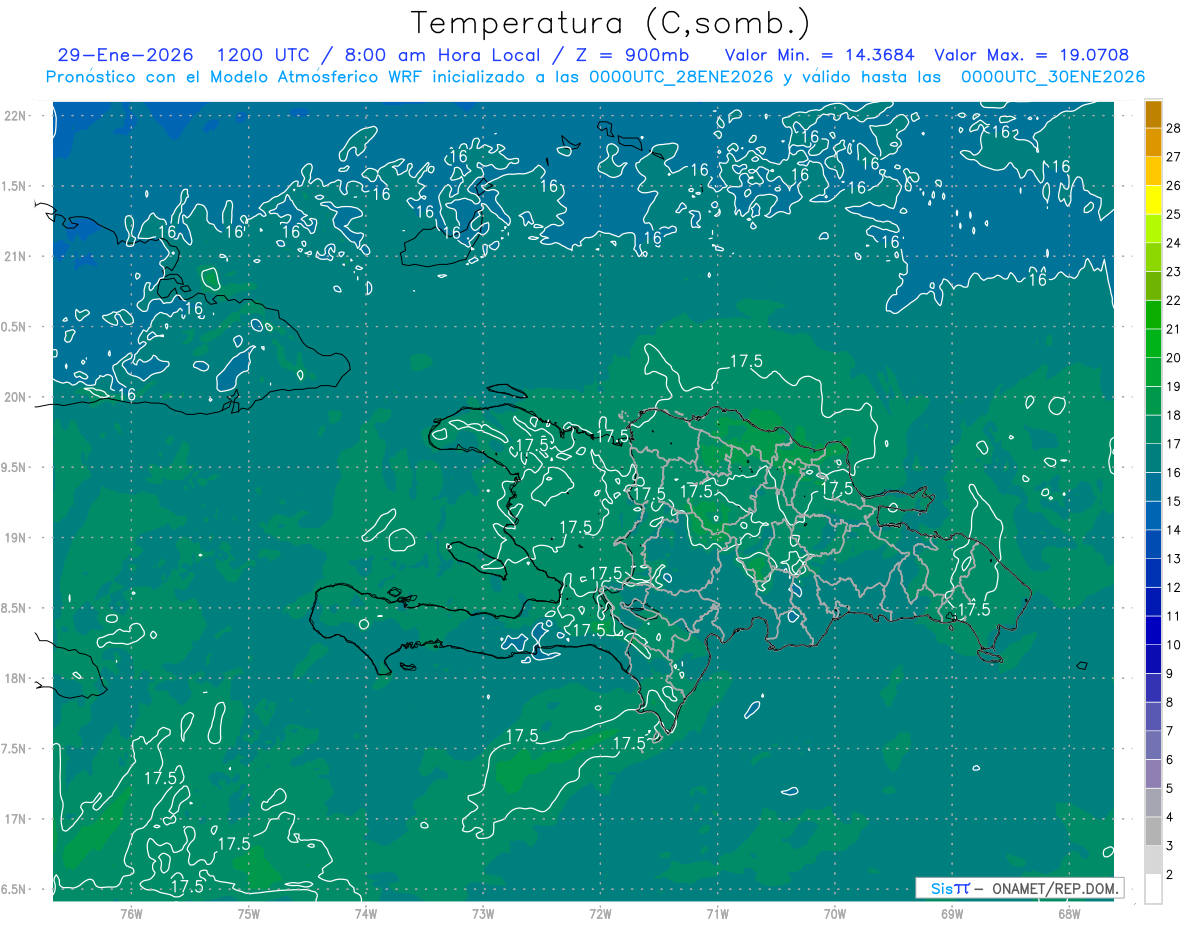Click the '18N' latitude axis label
Viewport: 1200px width, 927px height.
(x=16, y=679)
